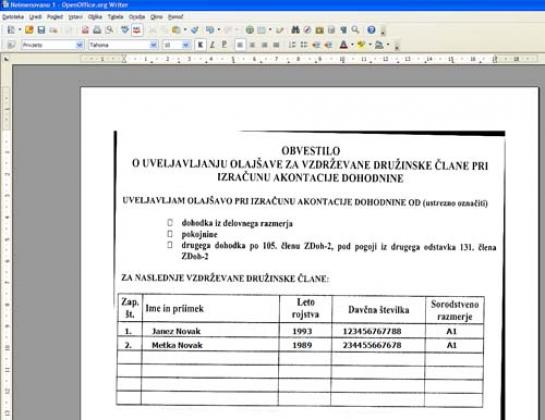Click the Help question mark icon
This screenshot has height=420, width=545.
click(x=371, y=30)
